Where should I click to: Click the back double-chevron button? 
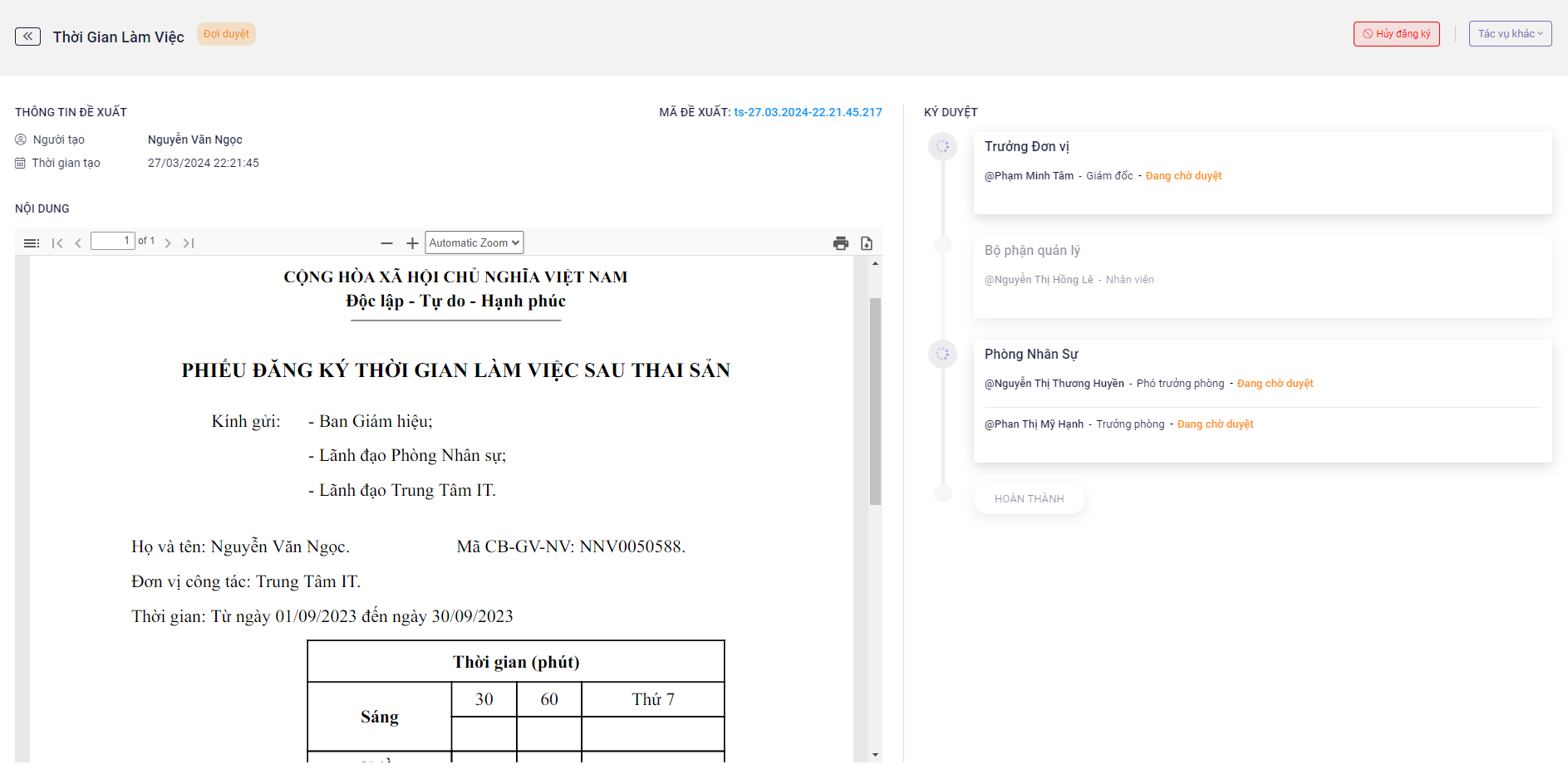27,37
